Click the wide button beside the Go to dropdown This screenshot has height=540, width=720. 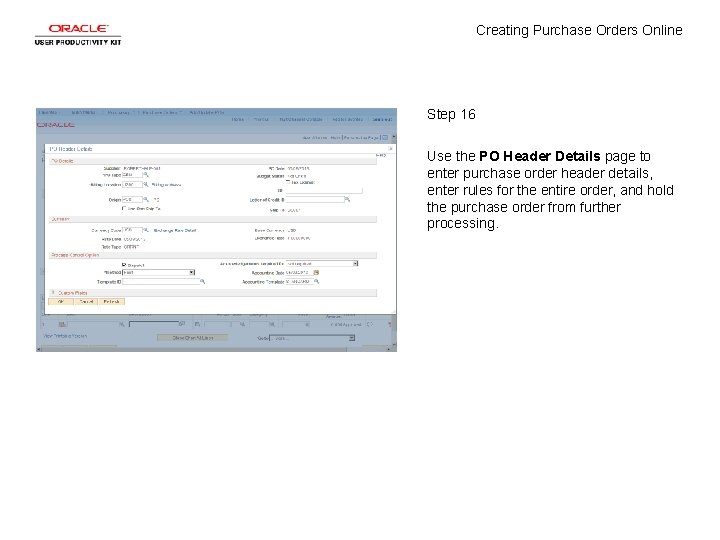192,338
